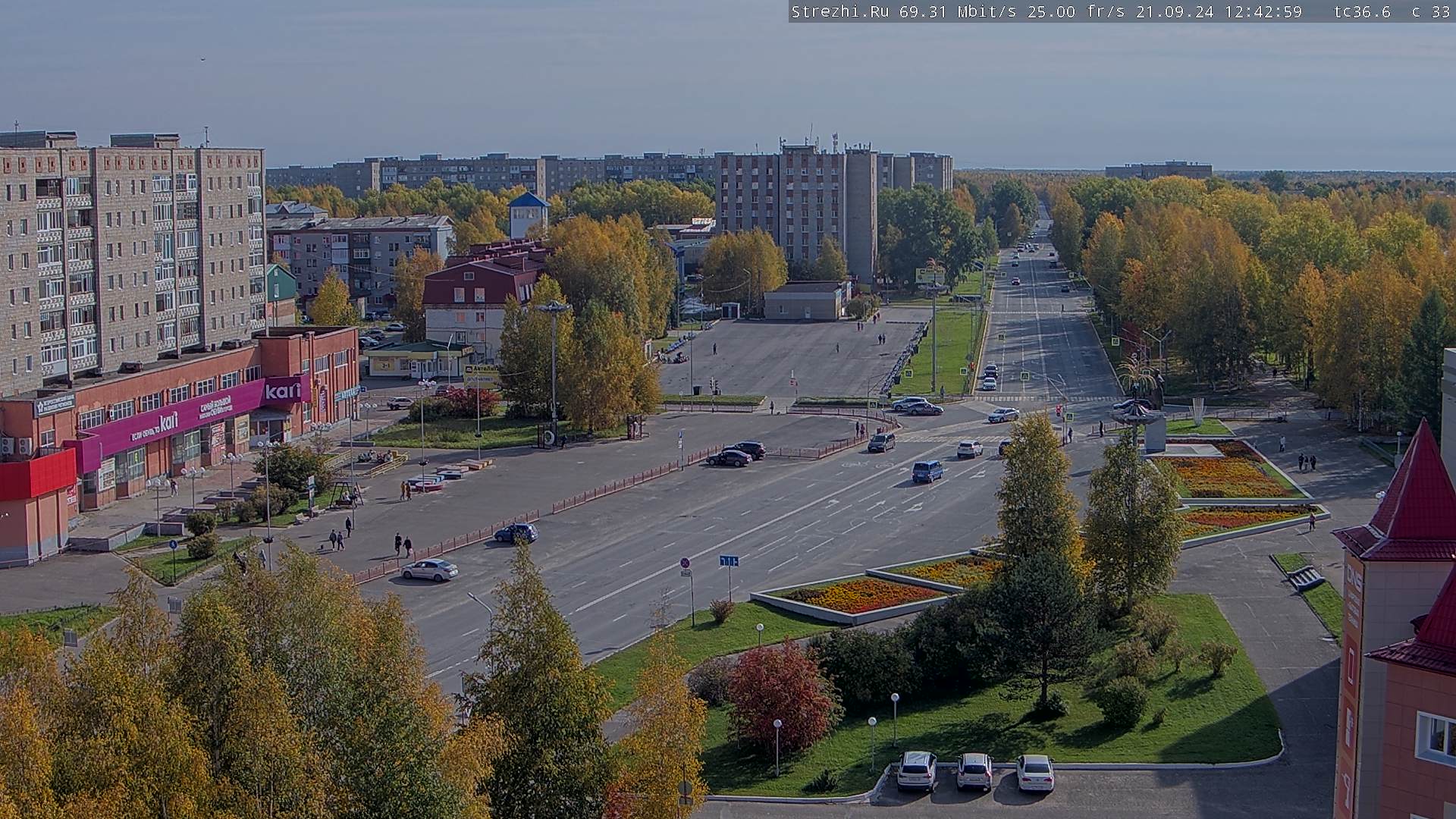Click the large "kari" storefront sign
This screenshot has height=819, width=1456.
click(x=282, y=391)
